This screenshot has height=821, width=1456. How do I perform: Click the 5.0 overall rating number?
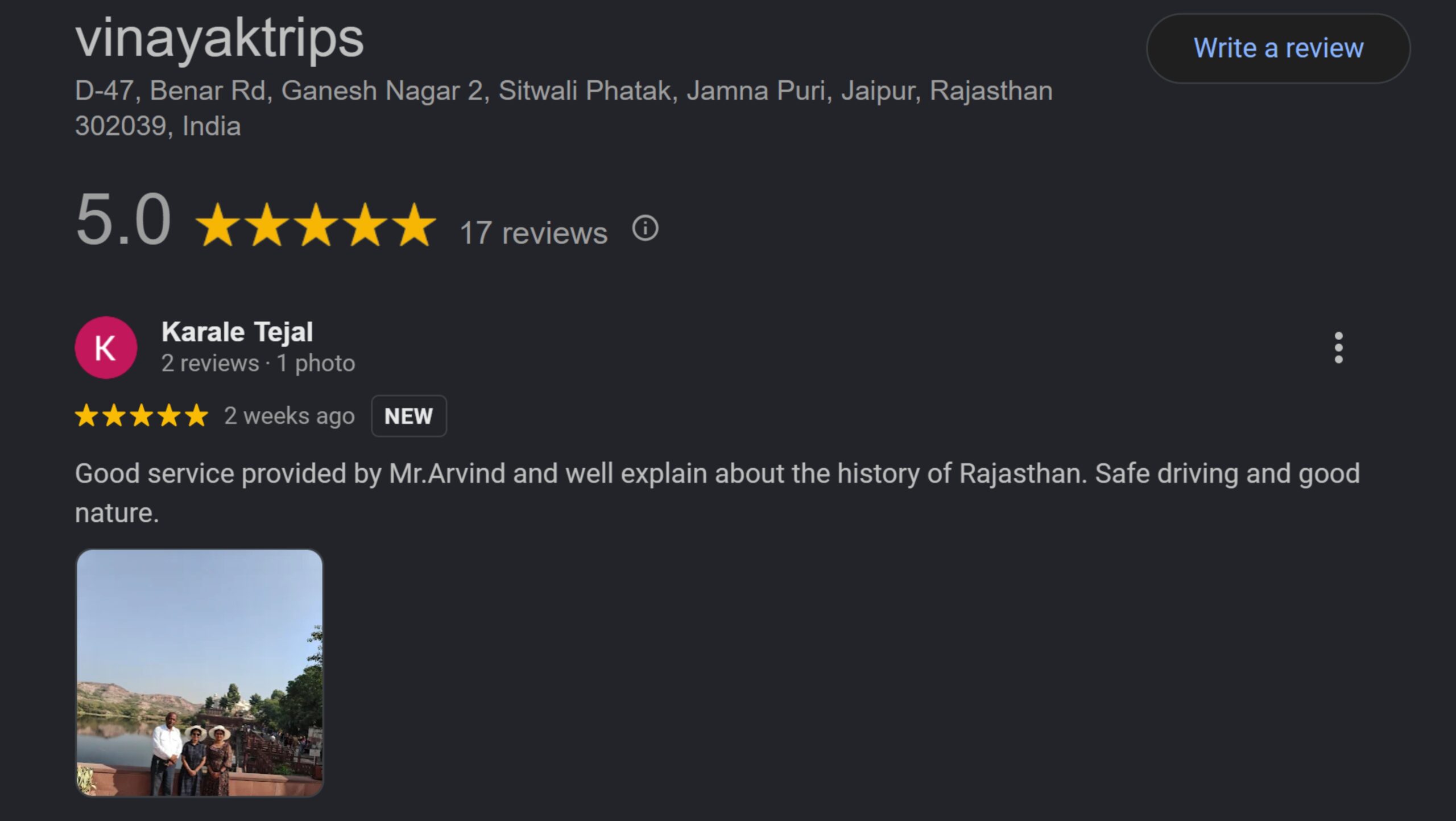pyautogui.click(x=123, y=220)
